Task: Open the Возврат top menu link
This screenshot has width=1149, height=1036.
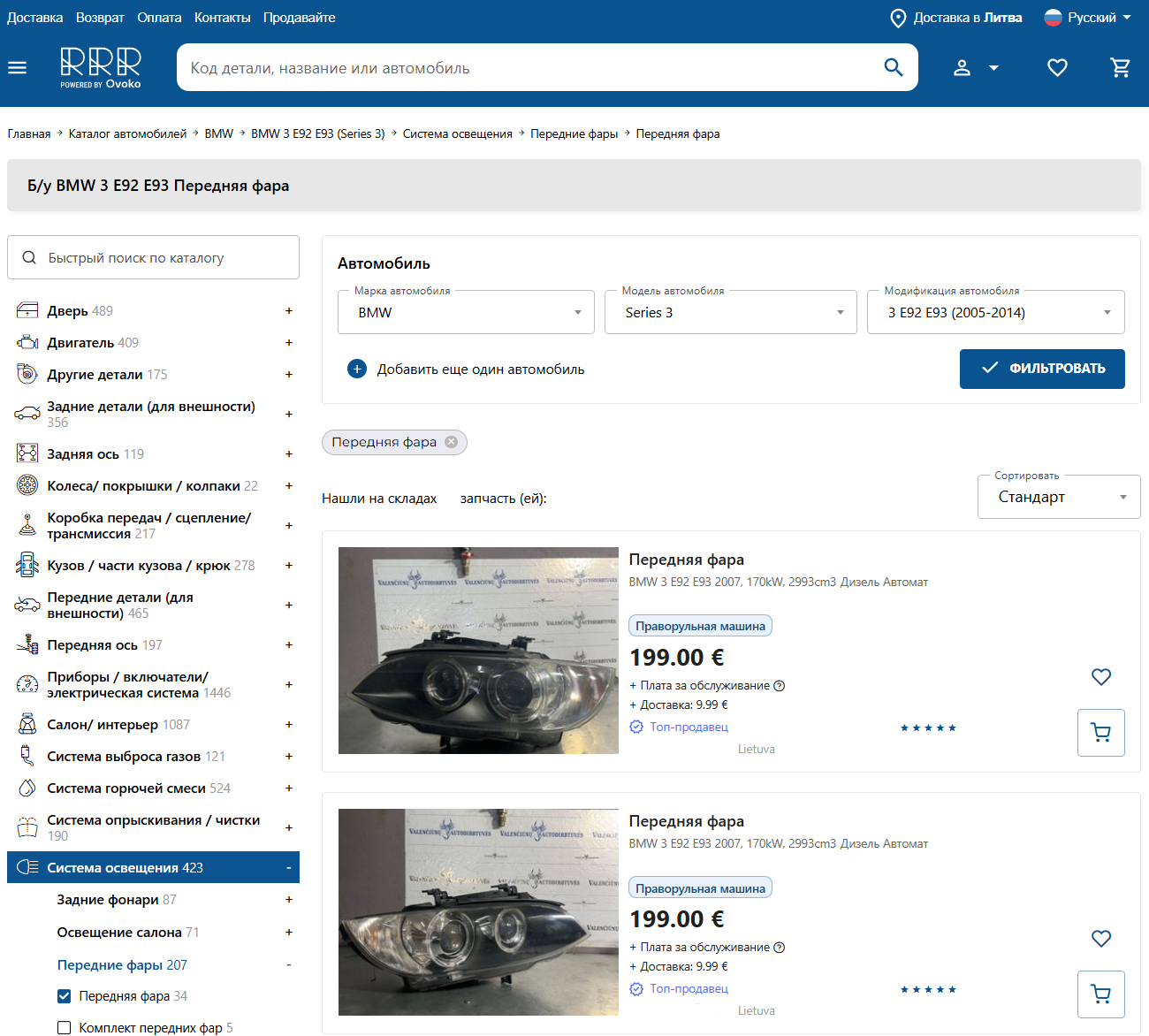Action: coord(100,18)
